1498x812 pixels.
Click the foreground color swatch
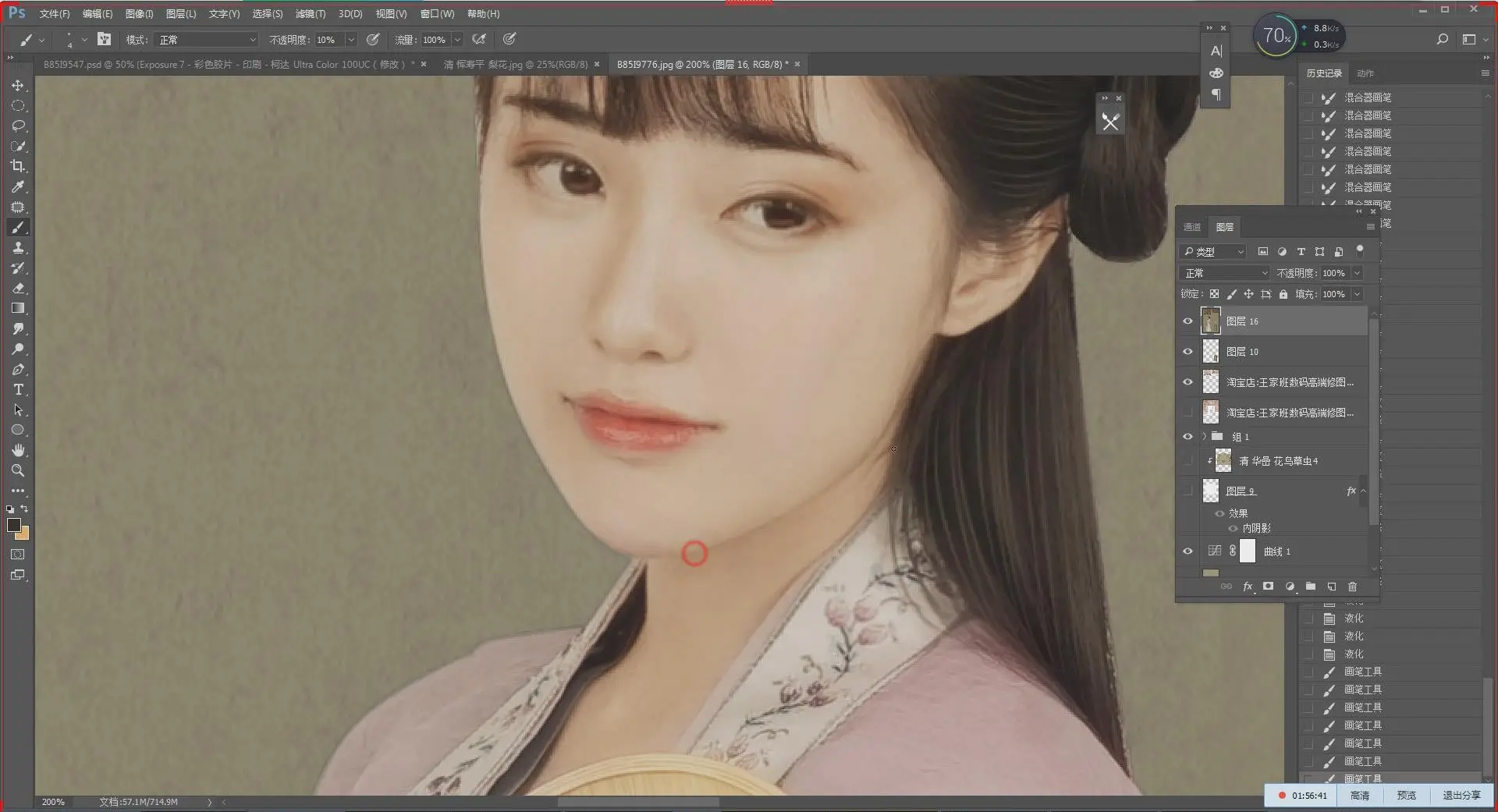coord(13,525)
